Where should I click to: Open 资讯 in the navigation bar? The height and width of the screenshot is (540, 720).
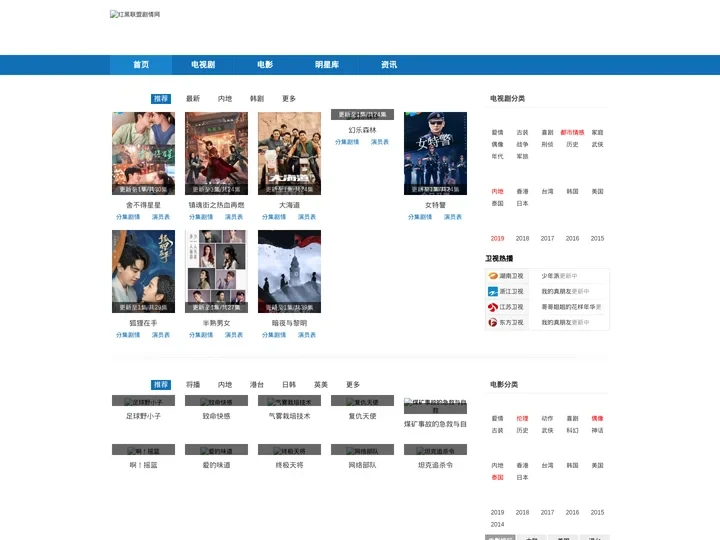(389, 65)
